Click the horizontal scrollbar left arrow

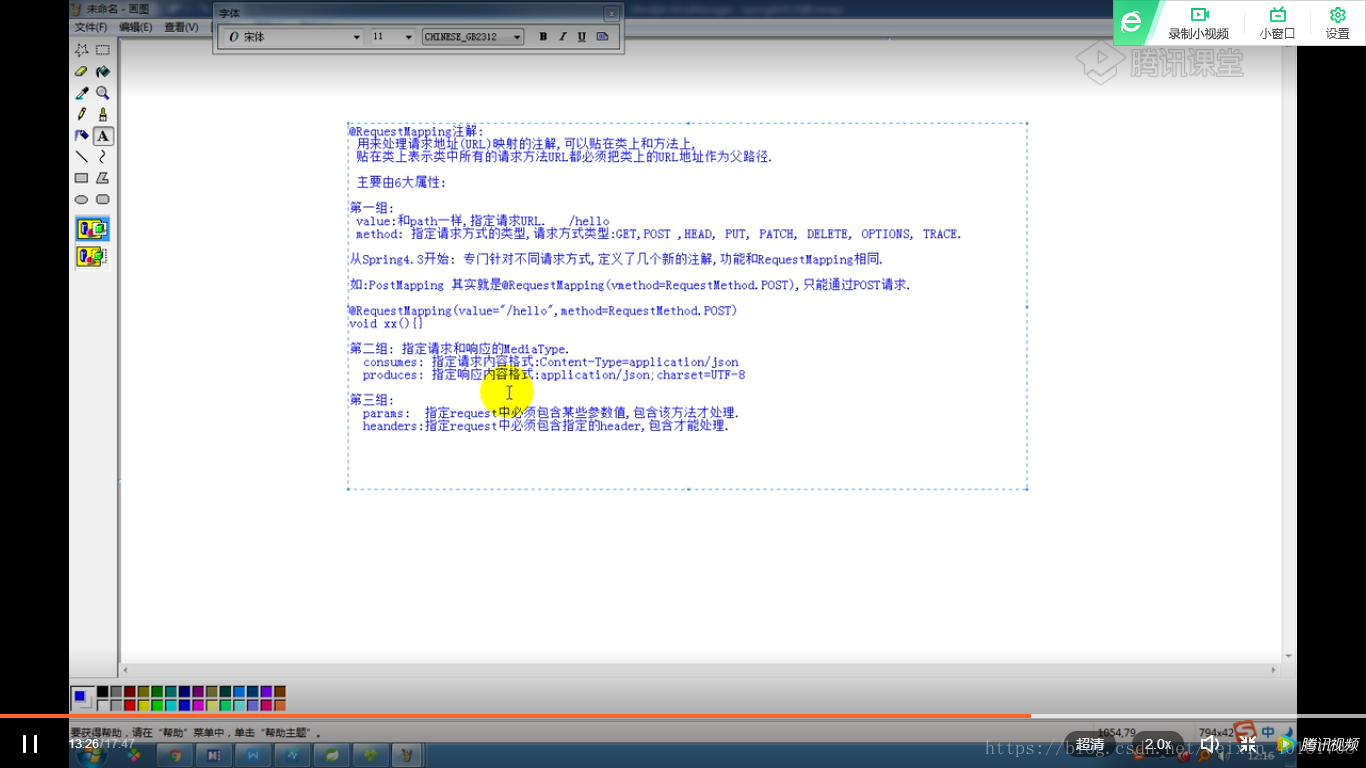(x=125, y=669)
